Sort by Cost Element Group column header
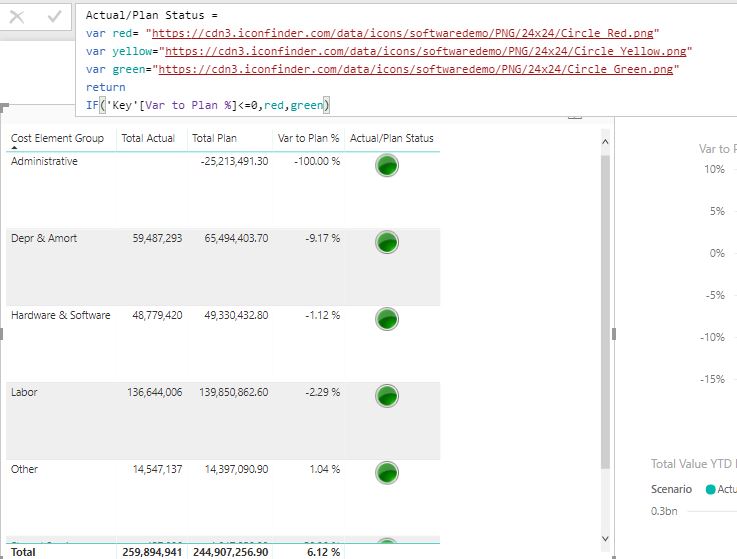This screenshot has height=559, width=737. (57, 138)
